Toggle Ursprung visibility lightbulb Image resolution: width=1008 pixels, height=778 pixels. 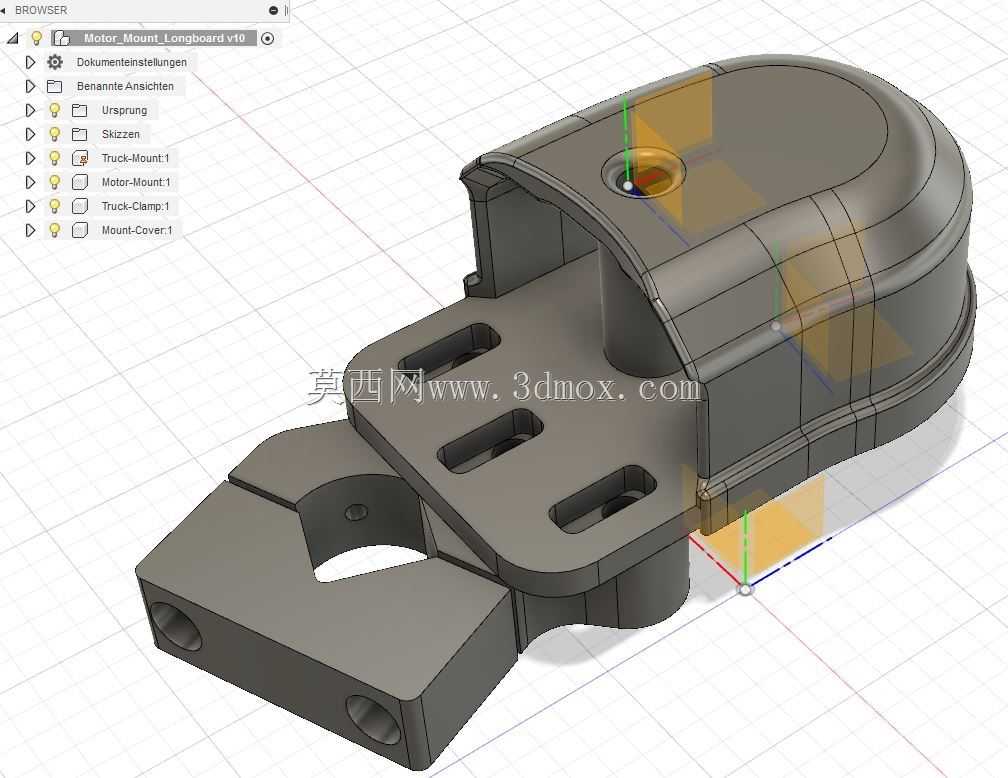(55, 110)
